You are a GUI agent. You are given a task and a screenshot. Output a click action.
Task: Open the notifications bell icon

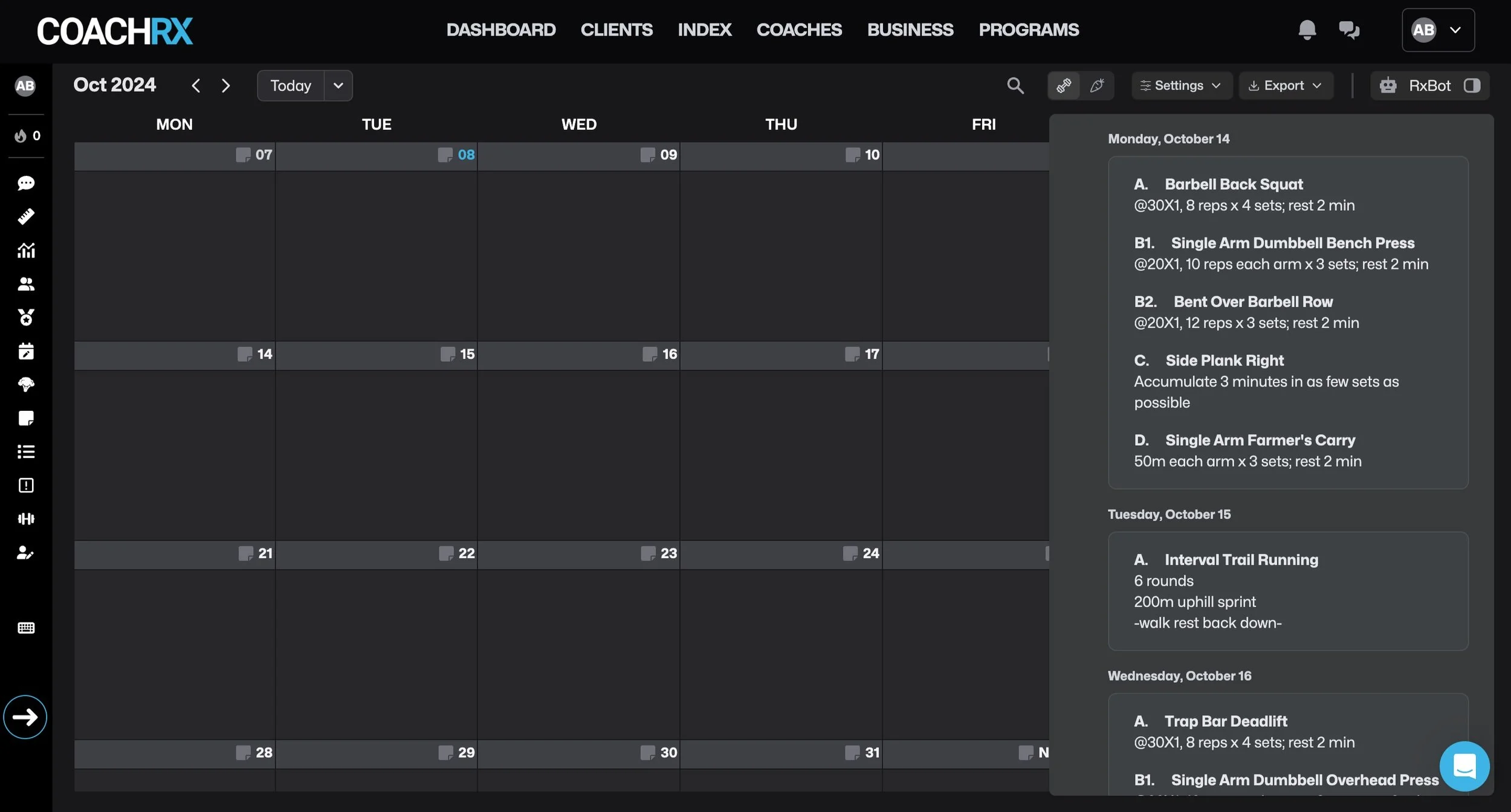click(1307, 30)
